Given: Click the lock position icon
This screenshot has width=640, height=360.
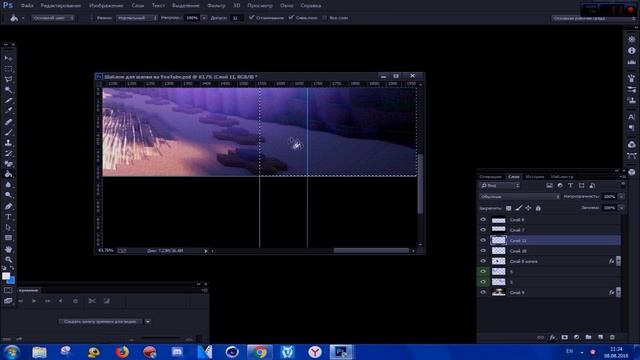Looking at the screenshot, I should pyautogui.click(x=528, y=208).
